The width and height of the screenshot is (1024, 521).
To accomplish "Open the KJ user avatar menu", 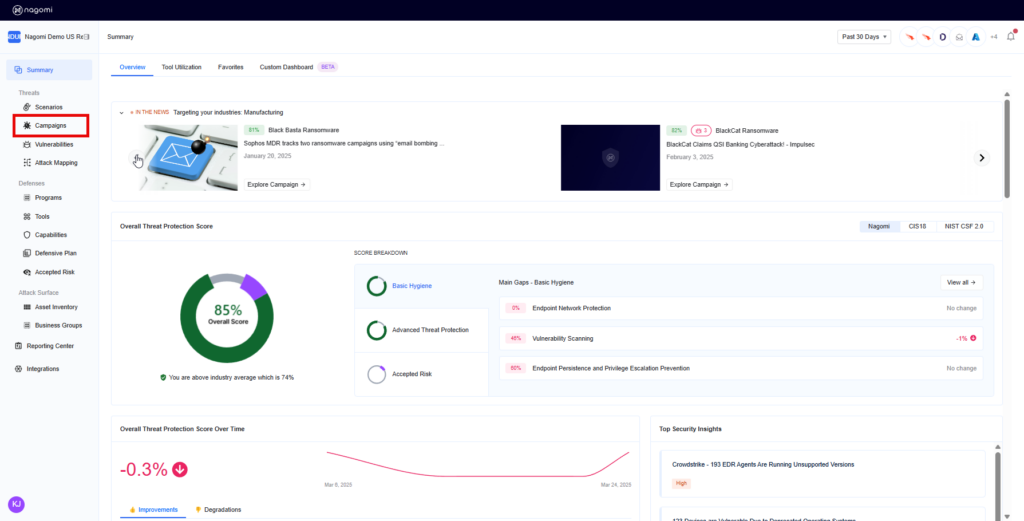I will [x=16, y=504].
